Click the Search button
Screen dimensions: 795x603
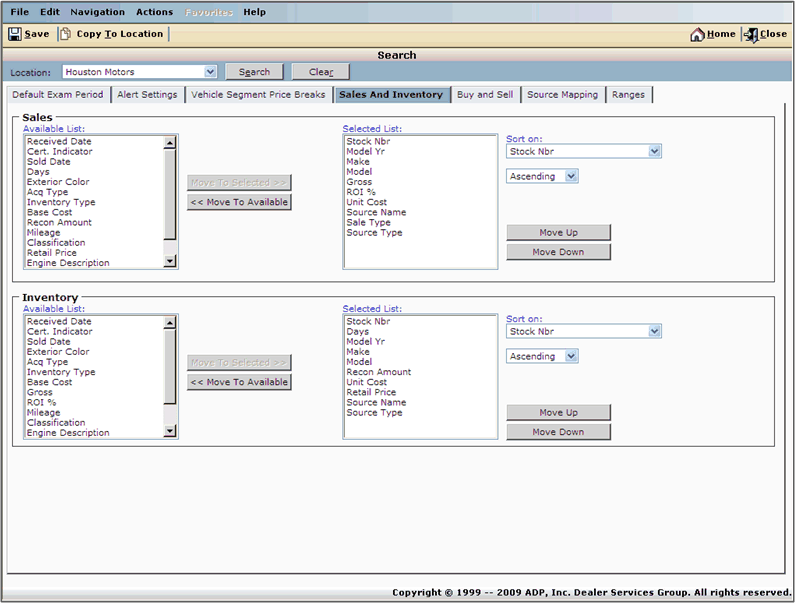pos(254,72)
